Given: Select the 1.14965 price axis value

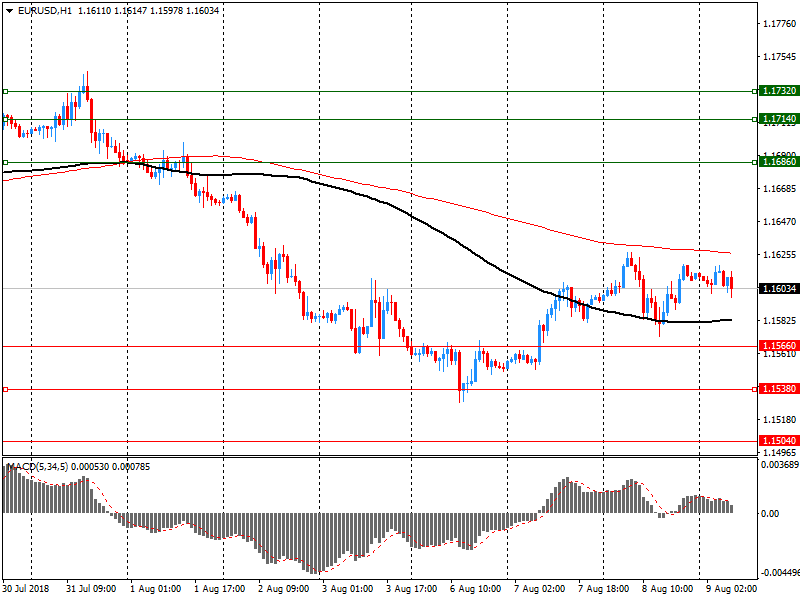Looking at the screenshot, I should tap(779, 453).
